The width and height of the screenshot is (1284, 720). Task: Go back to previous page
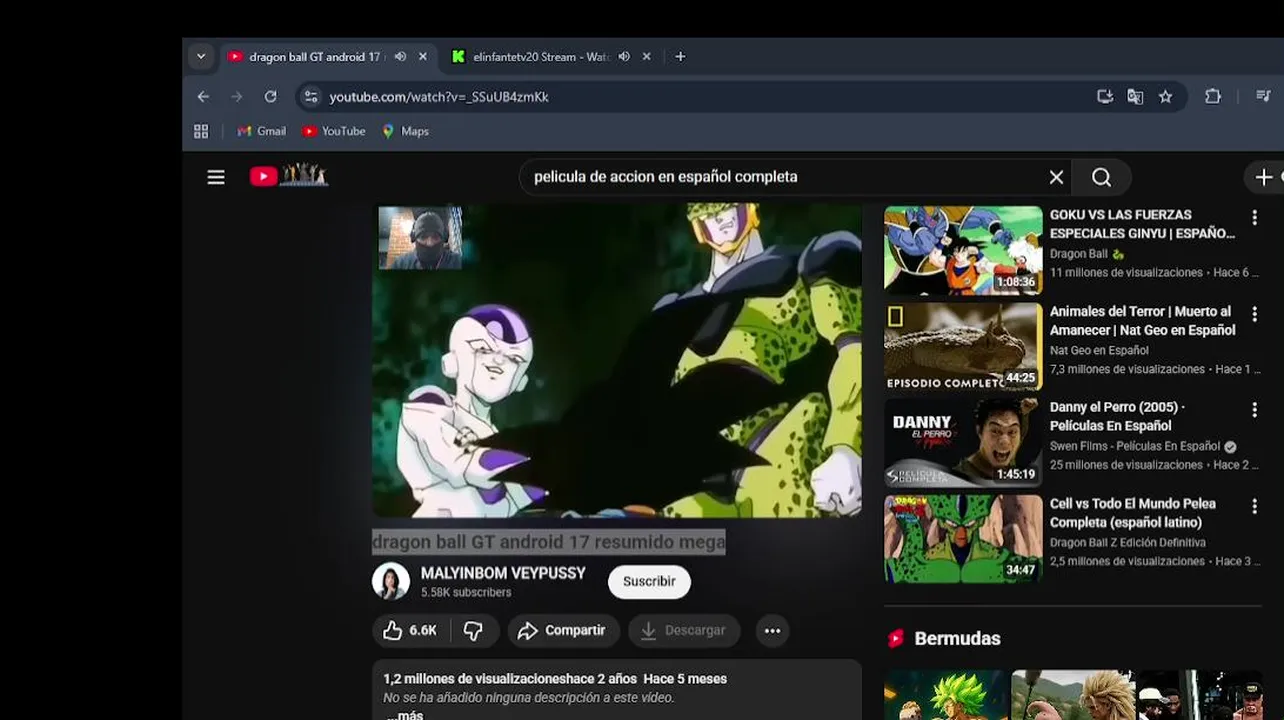(x=203, y=97)
